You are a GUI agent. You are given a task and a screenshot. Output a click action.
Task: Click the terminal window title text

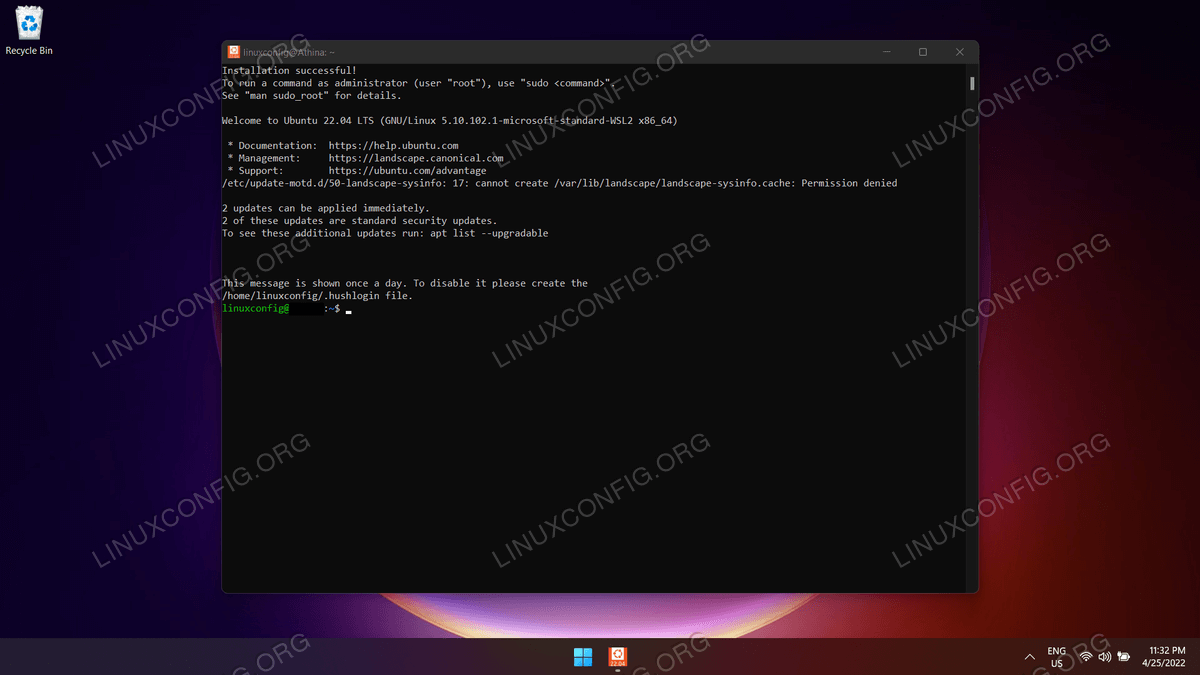[290, 52]
